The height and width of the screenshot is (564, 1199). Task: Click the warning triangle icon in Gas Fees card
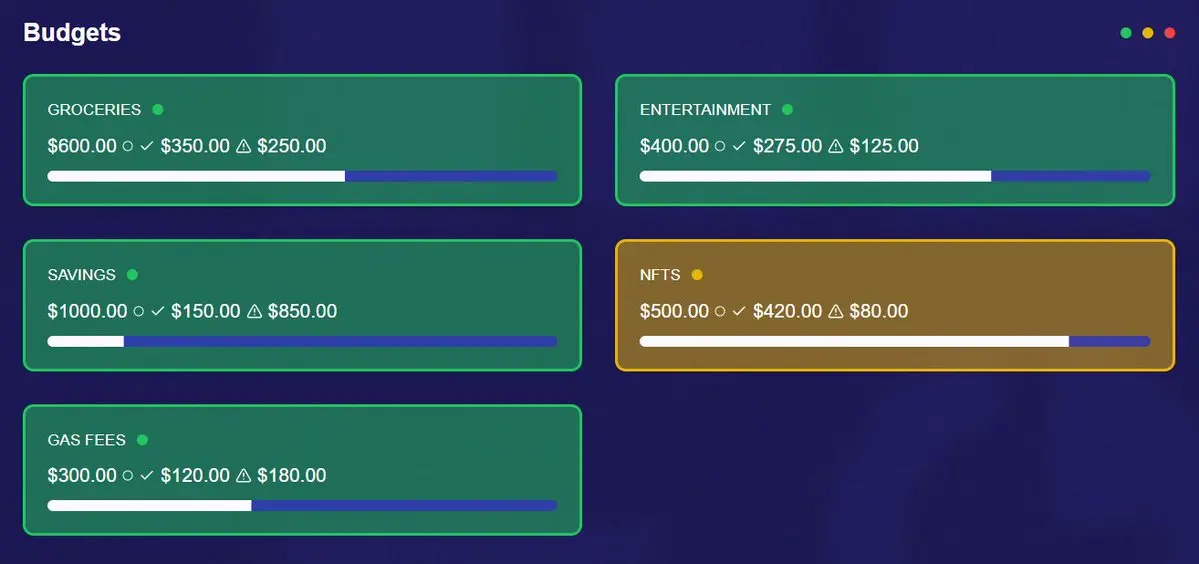tap(243, 475)
